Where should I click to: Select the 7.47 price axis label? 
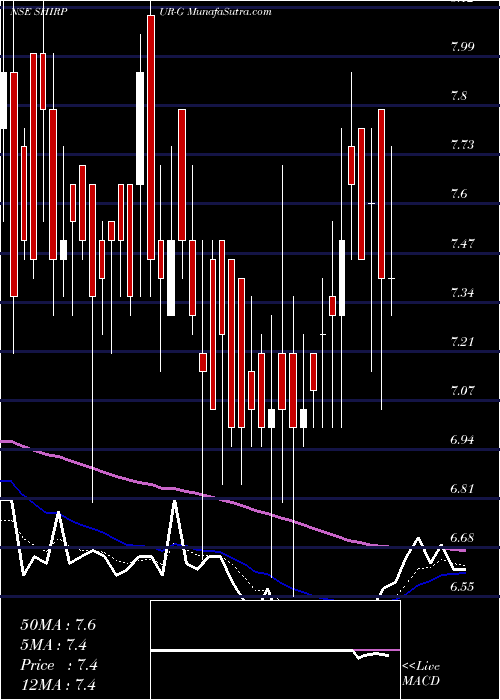[x=464, y=244]
